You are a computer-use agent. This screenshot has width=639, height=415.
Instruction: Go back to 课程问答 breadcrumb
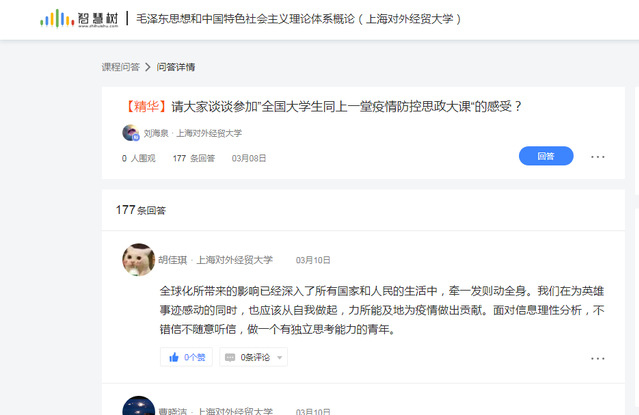coord(121,67)
